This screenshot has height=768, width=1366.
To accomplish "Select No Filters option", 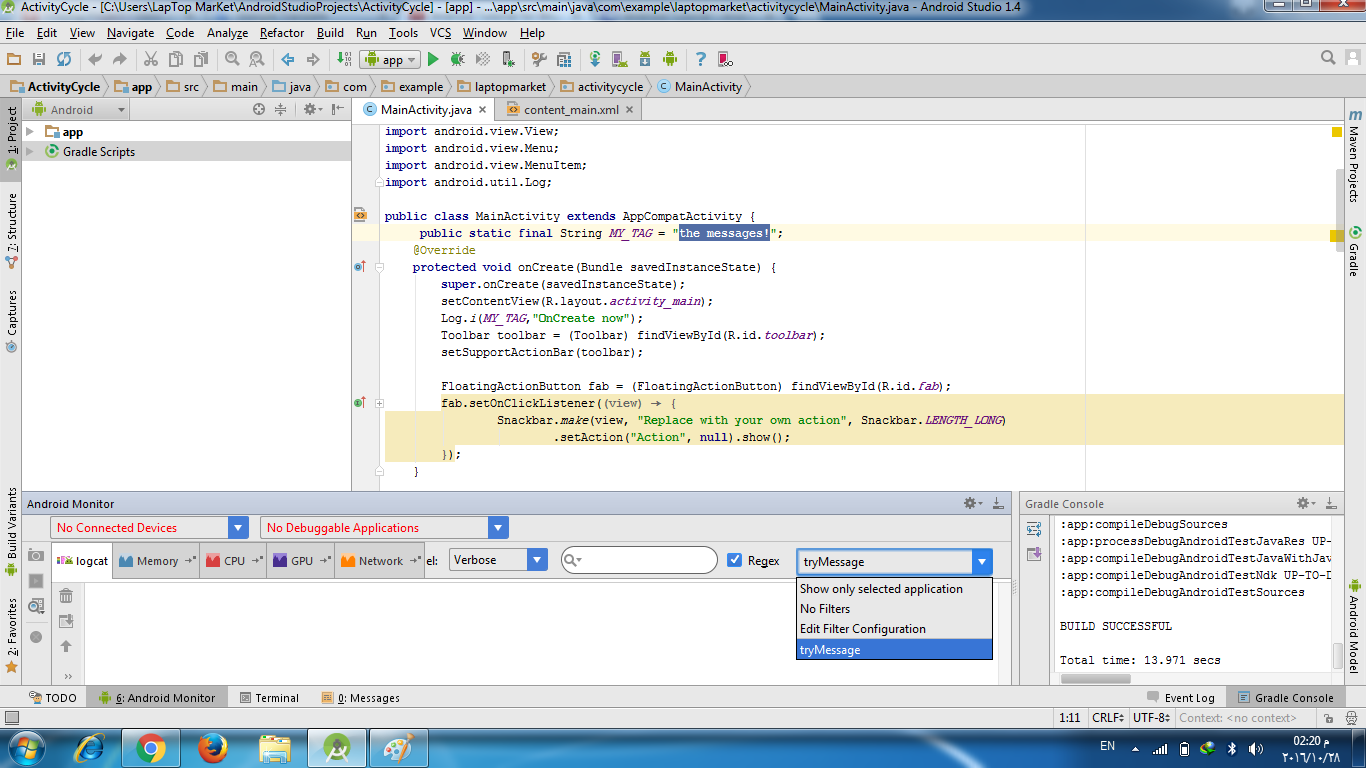I will 894,609.
